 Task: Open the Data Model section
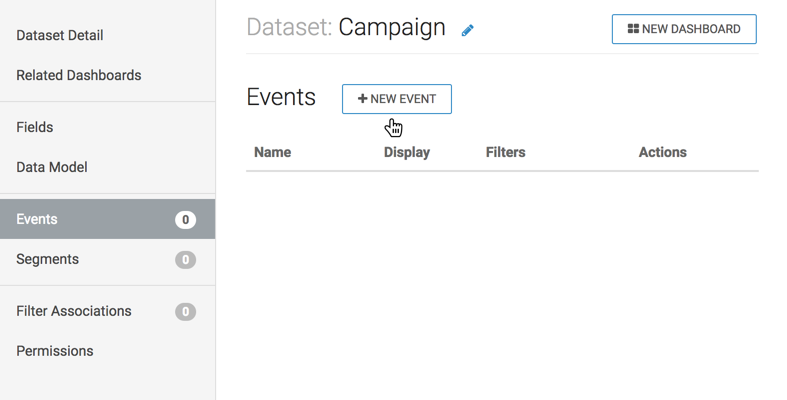[52, 168]
